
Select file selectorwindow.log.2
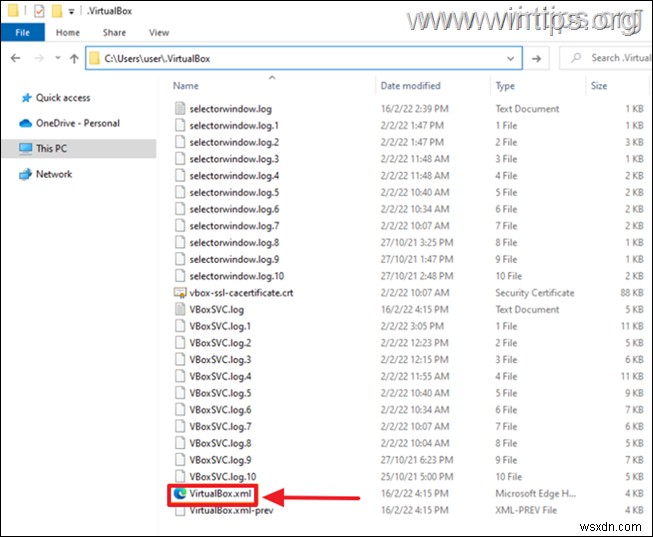pos(234,142)
